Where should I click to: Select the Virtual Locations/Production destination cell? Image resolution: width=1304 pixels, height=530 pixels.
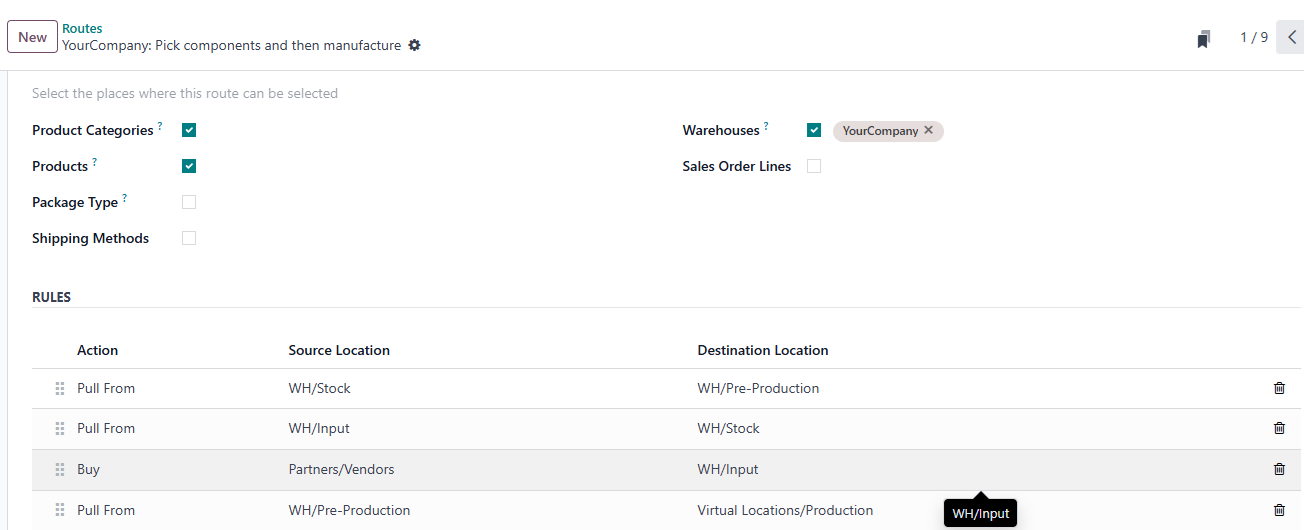coord(785,510)
